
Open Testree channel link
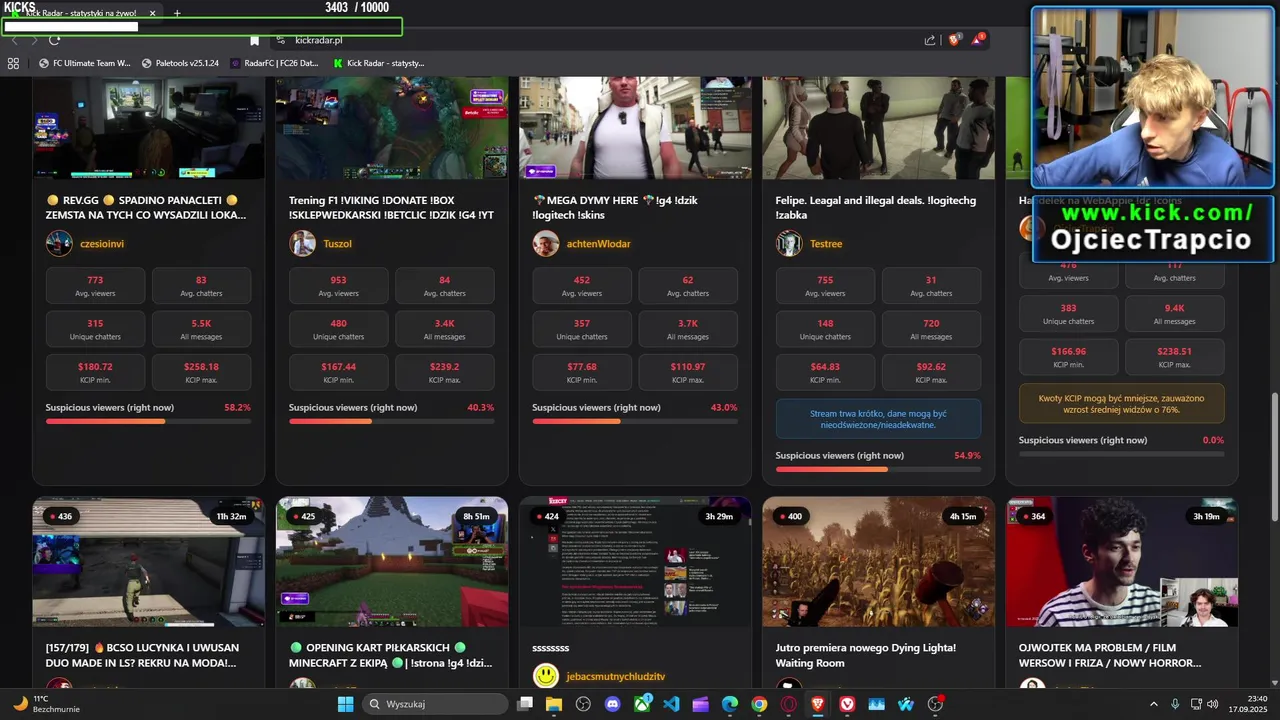[826, 243]
